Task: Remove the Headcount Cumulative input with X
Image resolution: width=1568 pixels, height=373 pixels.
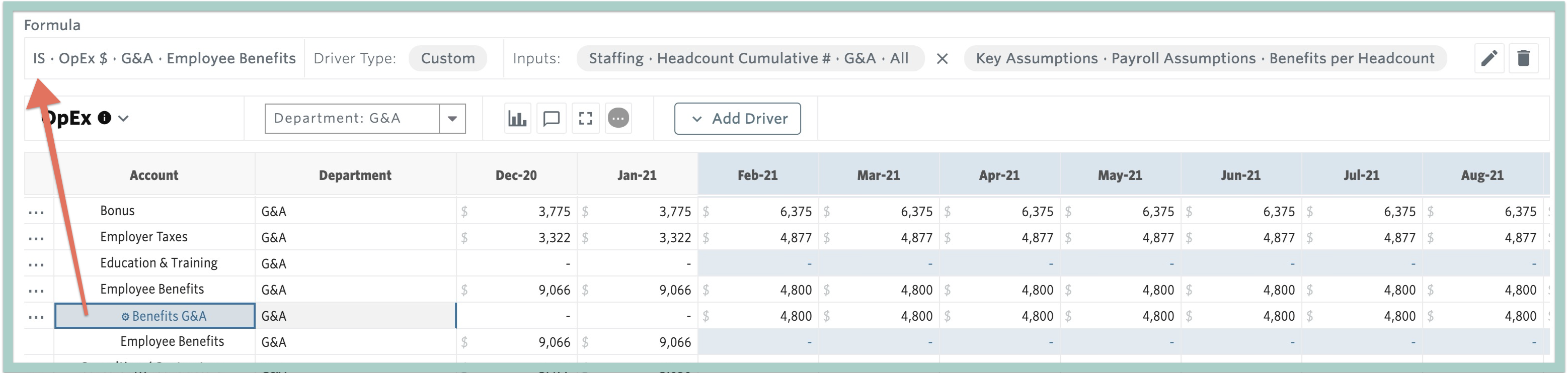Action: pyautogui.click(x=943, y=58)
